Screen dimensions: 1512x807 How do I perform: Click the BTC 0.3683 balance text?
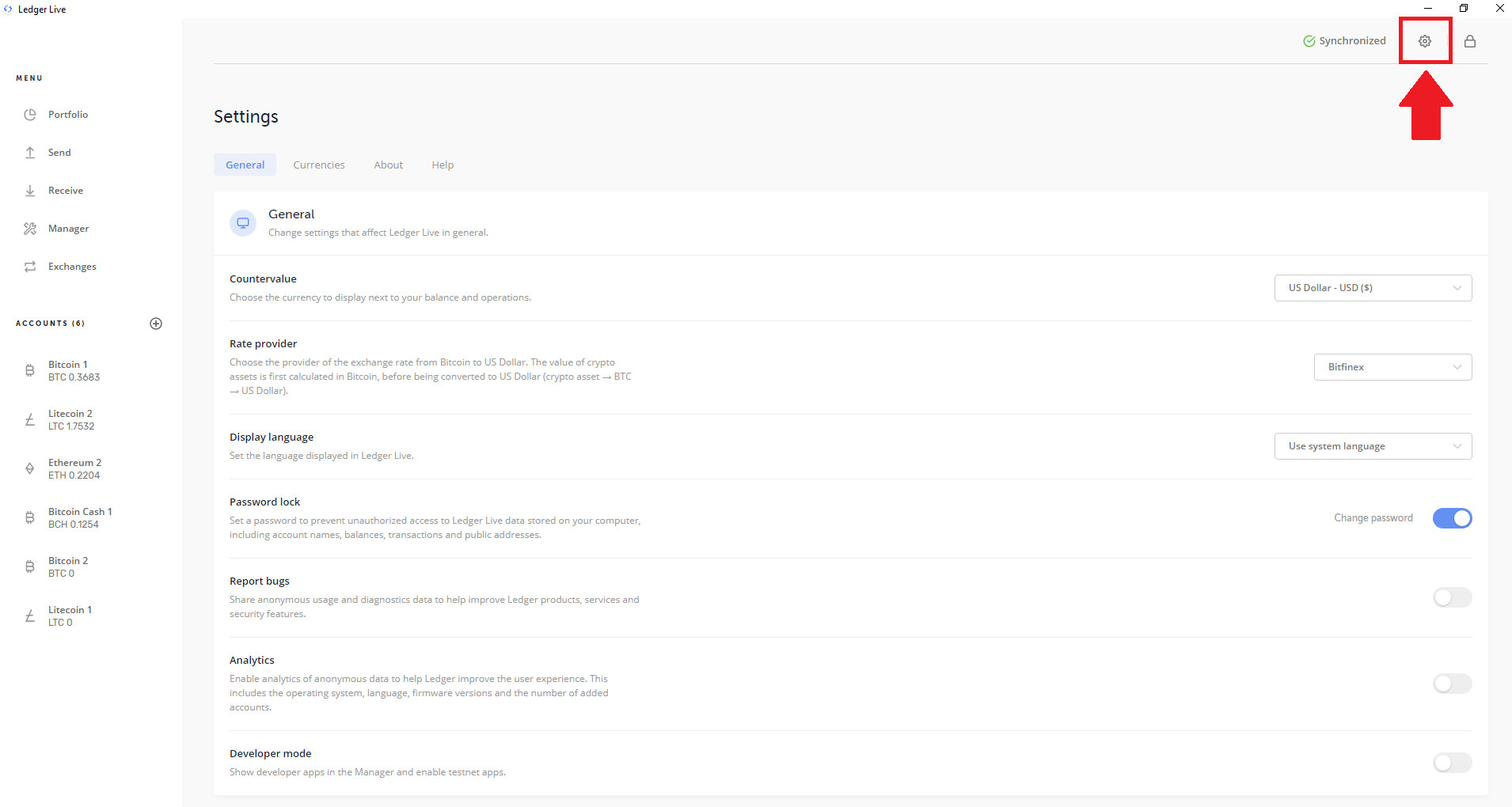(74, 377)
